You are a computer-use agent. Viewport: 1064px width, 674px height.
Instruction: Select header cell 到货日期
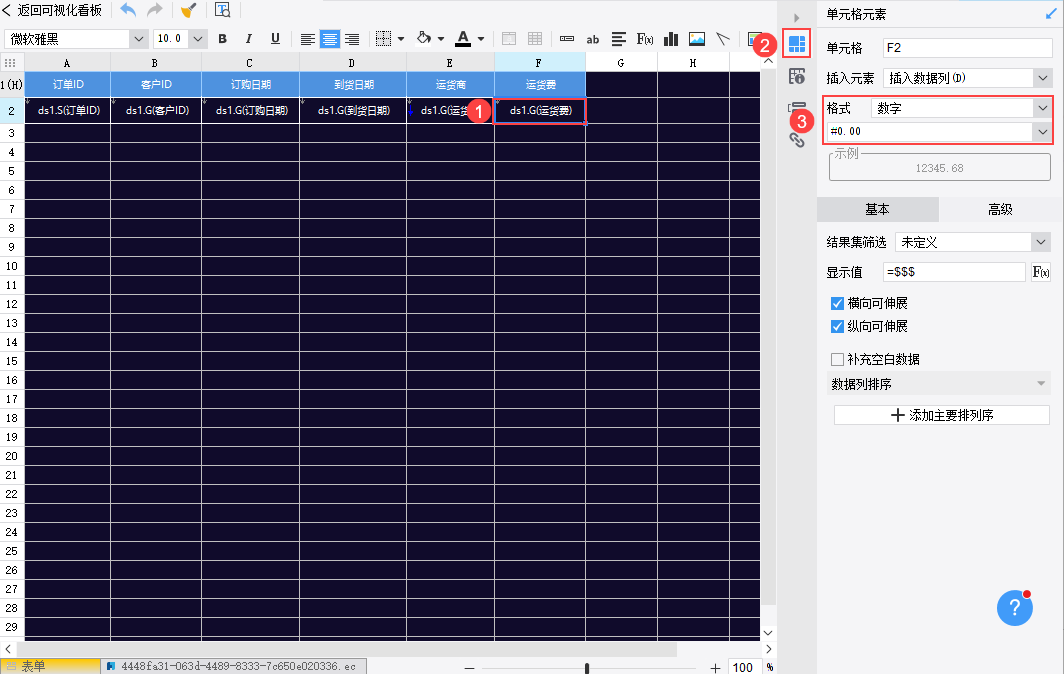pyautogui.click(x=353, y=85)
